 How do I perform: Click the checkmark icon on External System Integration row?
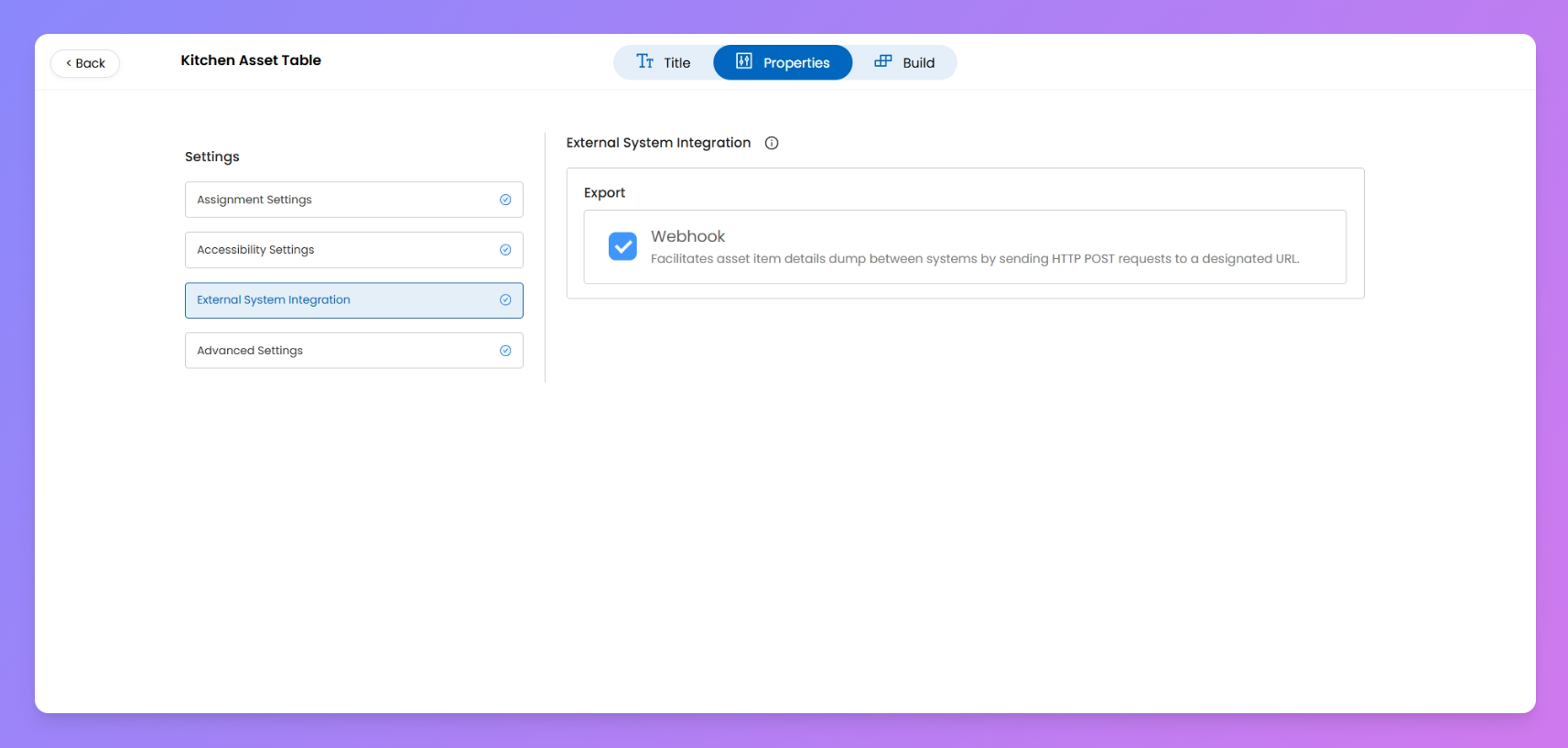(x=505, y=300)
